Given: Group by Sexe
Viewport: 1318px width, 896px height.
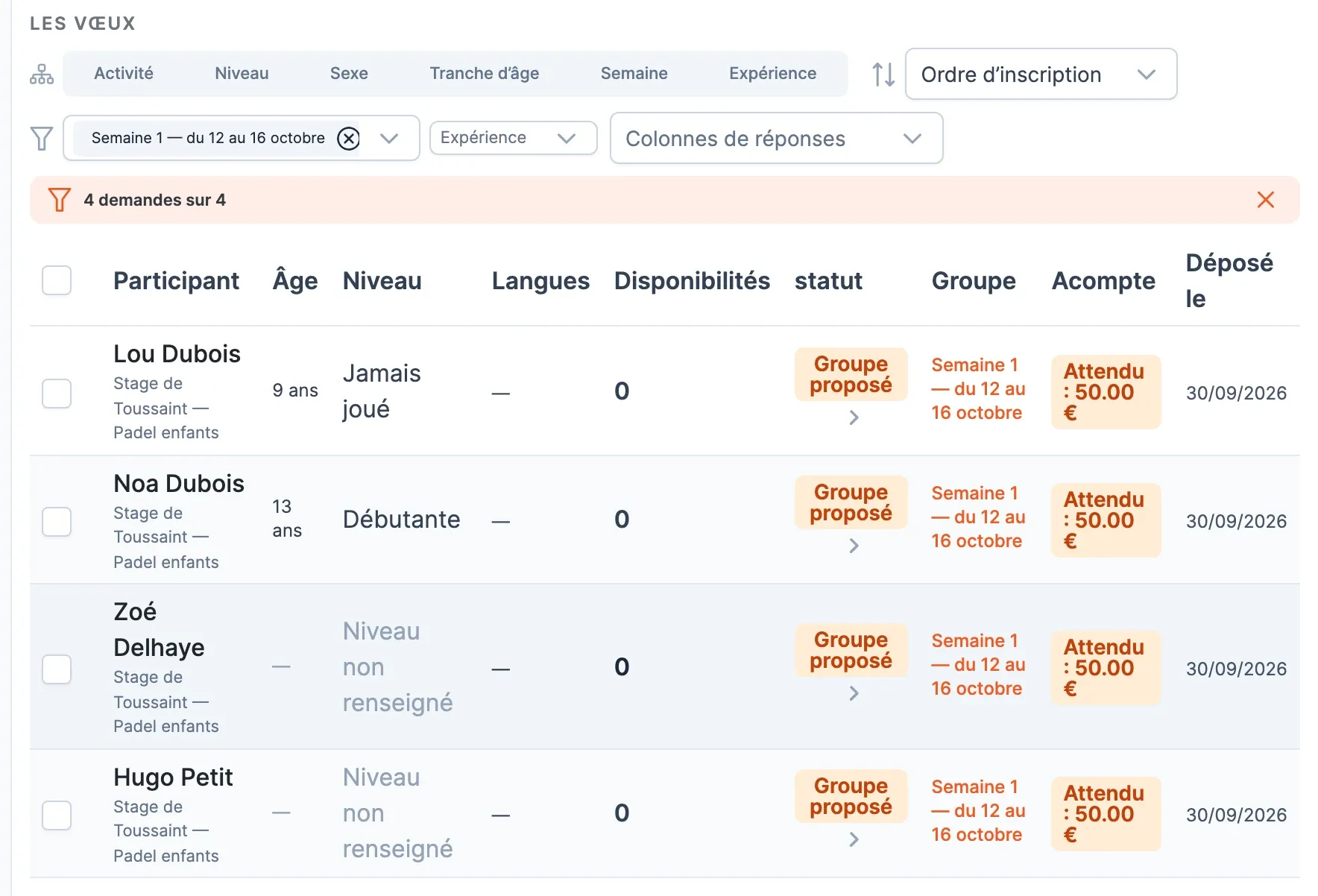Looking at the screenshot, I should (349, 73).
